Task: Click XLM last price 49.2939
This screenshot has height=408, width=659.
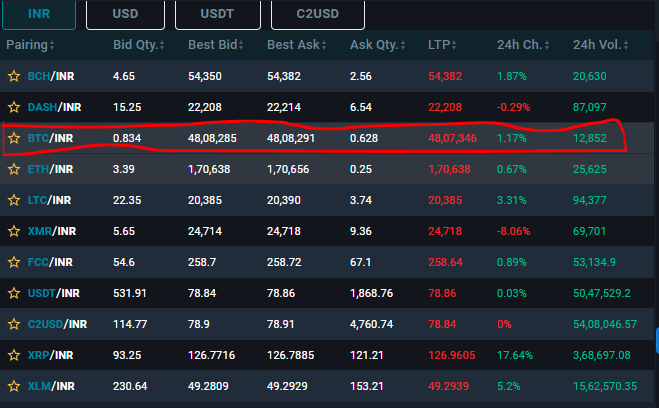Action: [448, 386]
